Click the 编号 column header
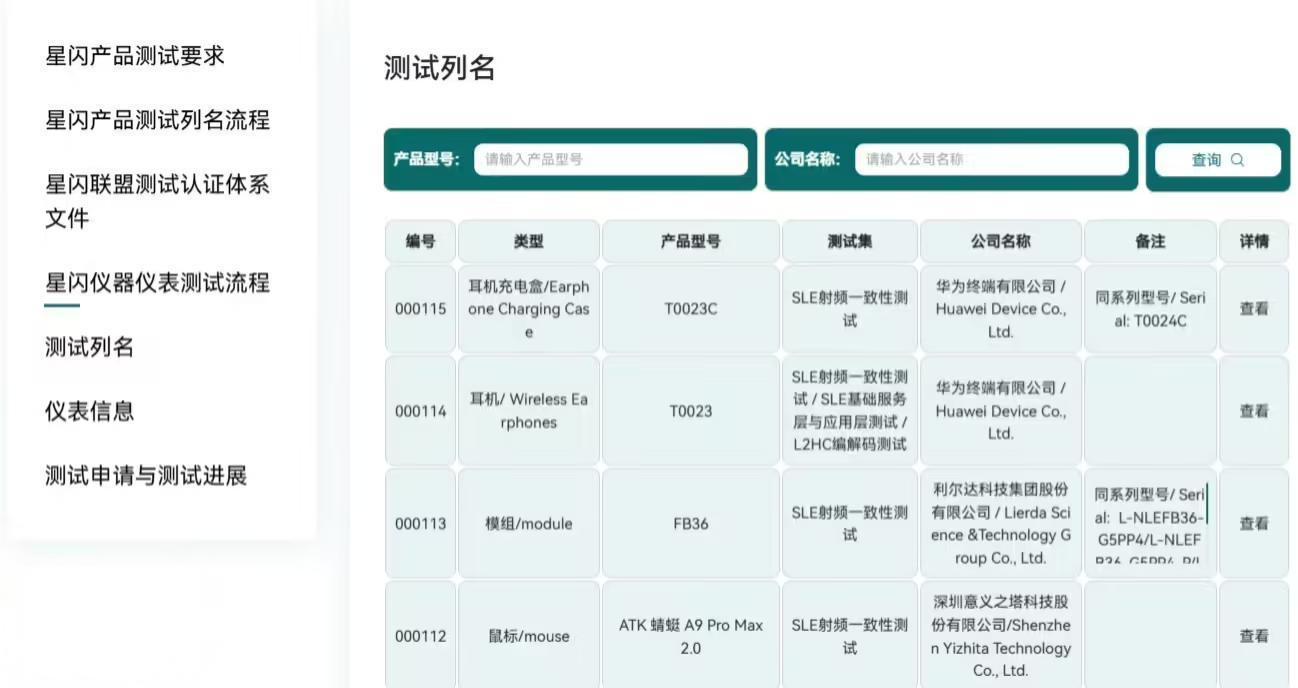The height and width of the screenshot is (688, 1298). pos(420,241)
